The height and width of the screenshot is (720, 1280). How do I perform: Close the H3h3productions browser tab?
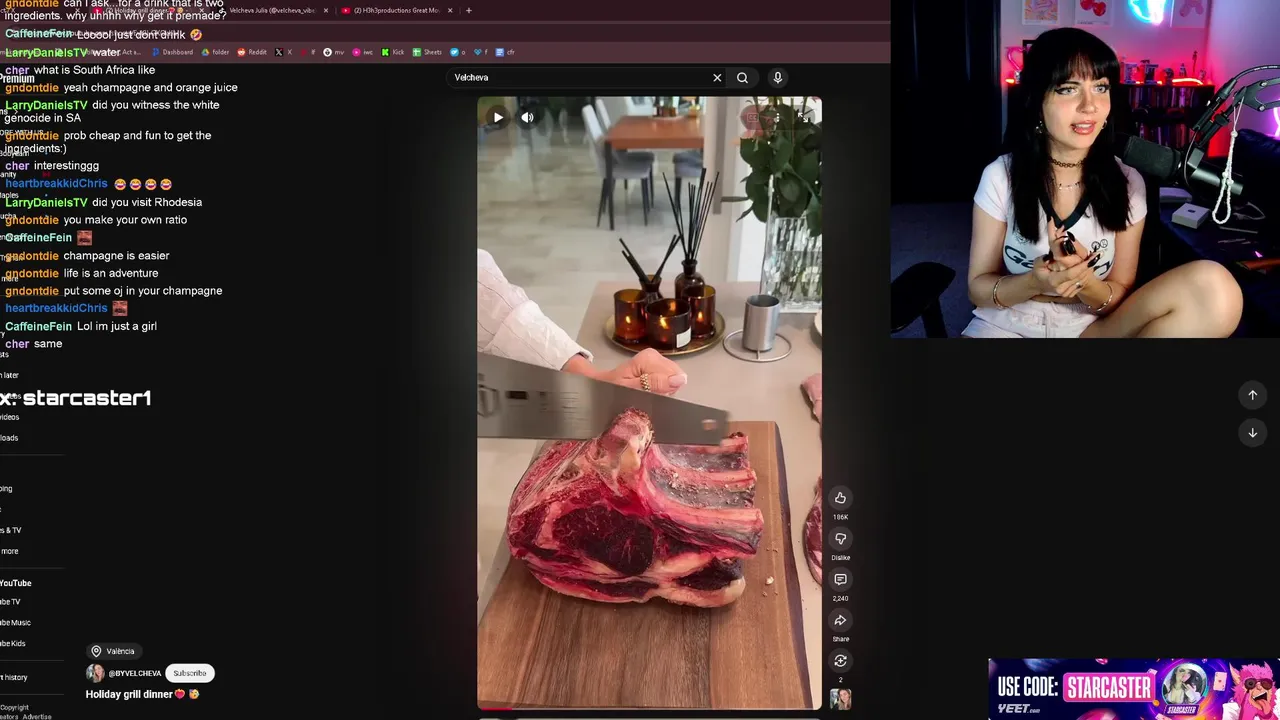(450, 10)
